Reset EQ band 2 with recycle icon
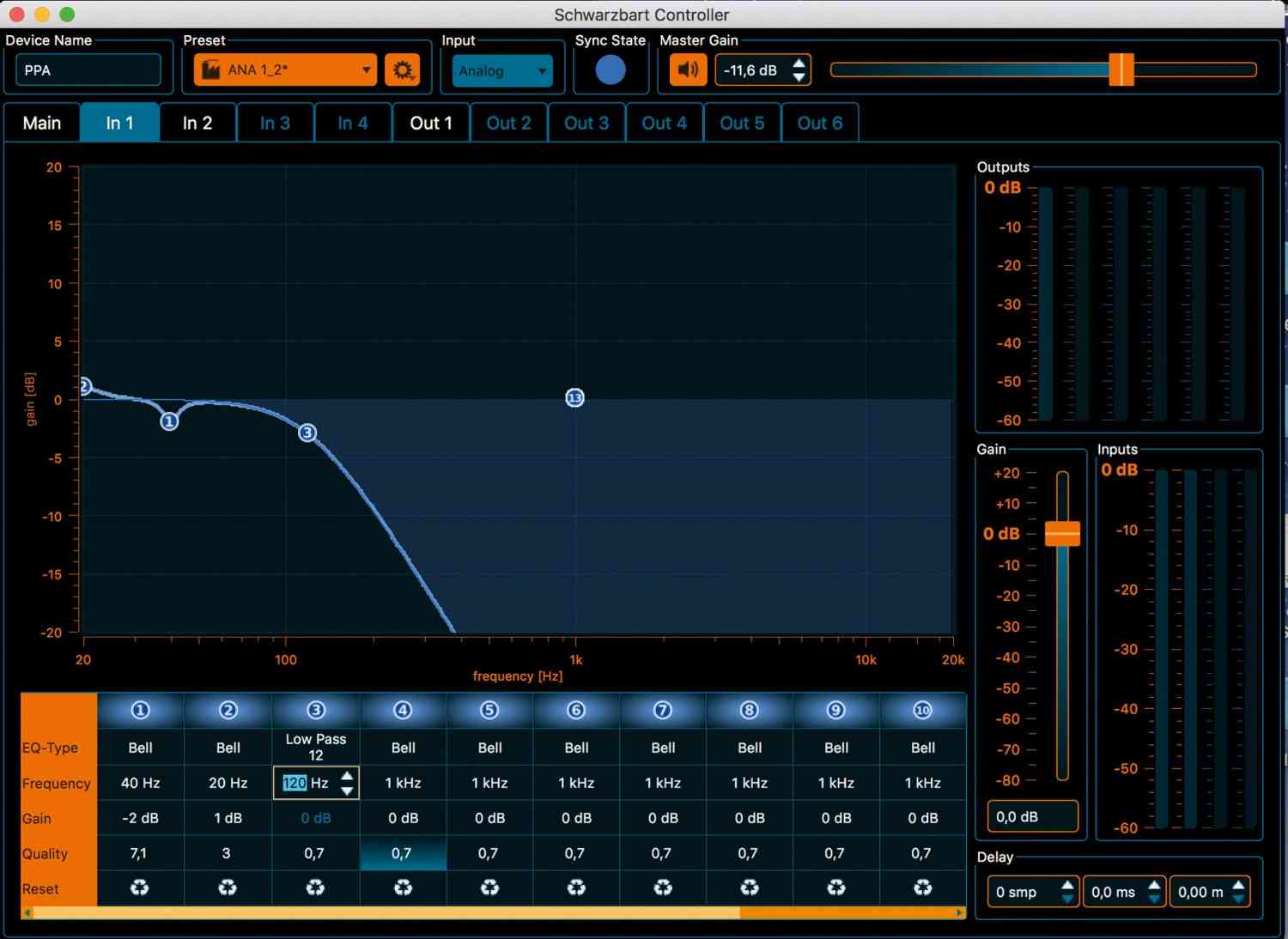 (228, 888)
